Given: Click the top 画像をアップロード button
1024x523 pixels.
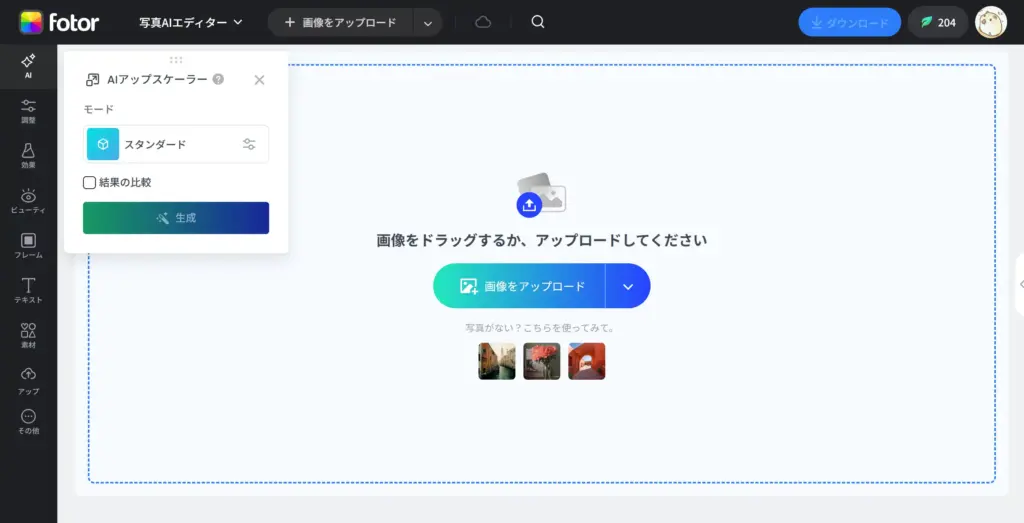Looking at the screenshot, I should [340, 22].
